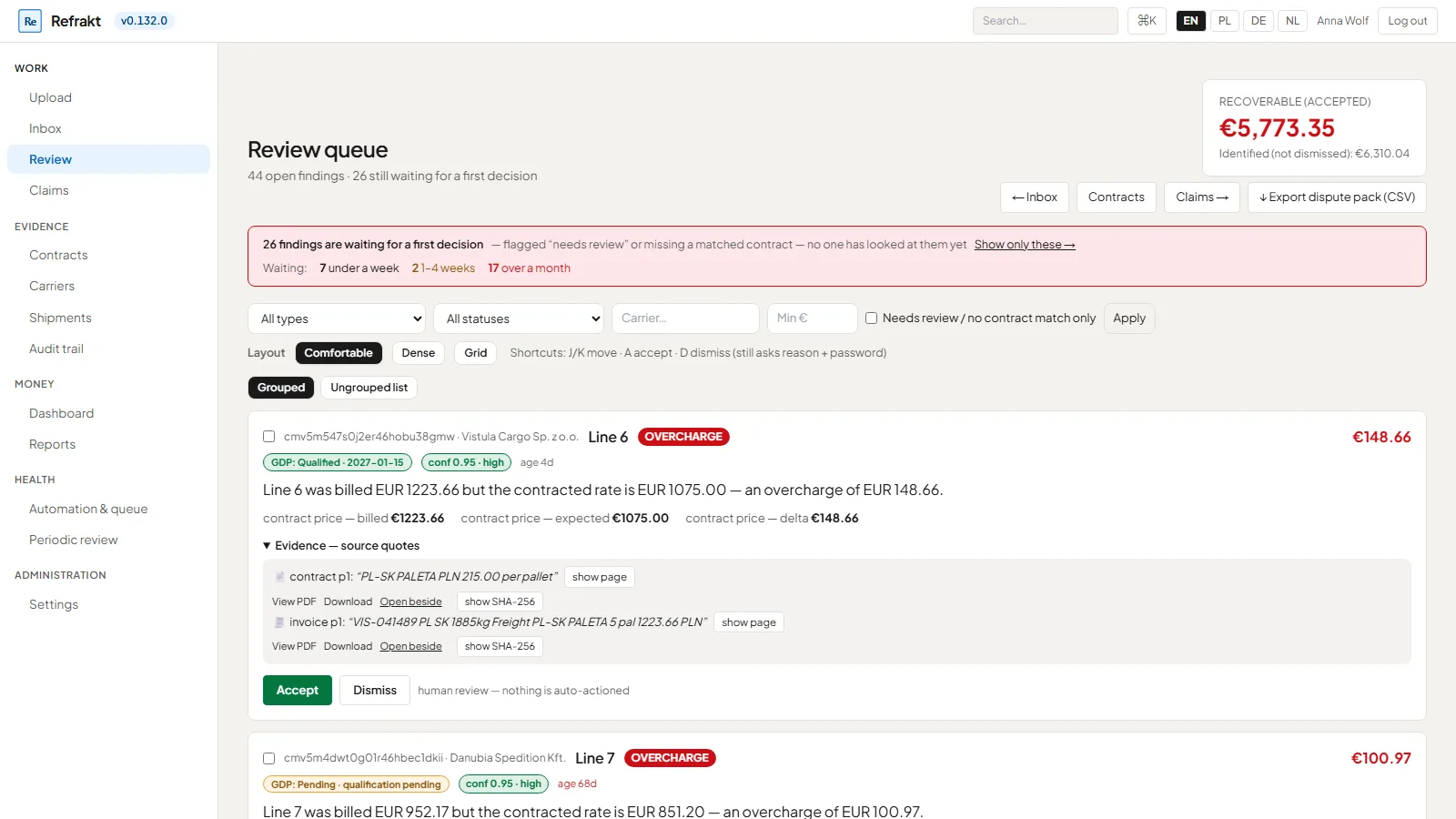The width and height of the screenshot is (1456, 819).
Task: Switch language to DE
Action: click(1259, 21)
